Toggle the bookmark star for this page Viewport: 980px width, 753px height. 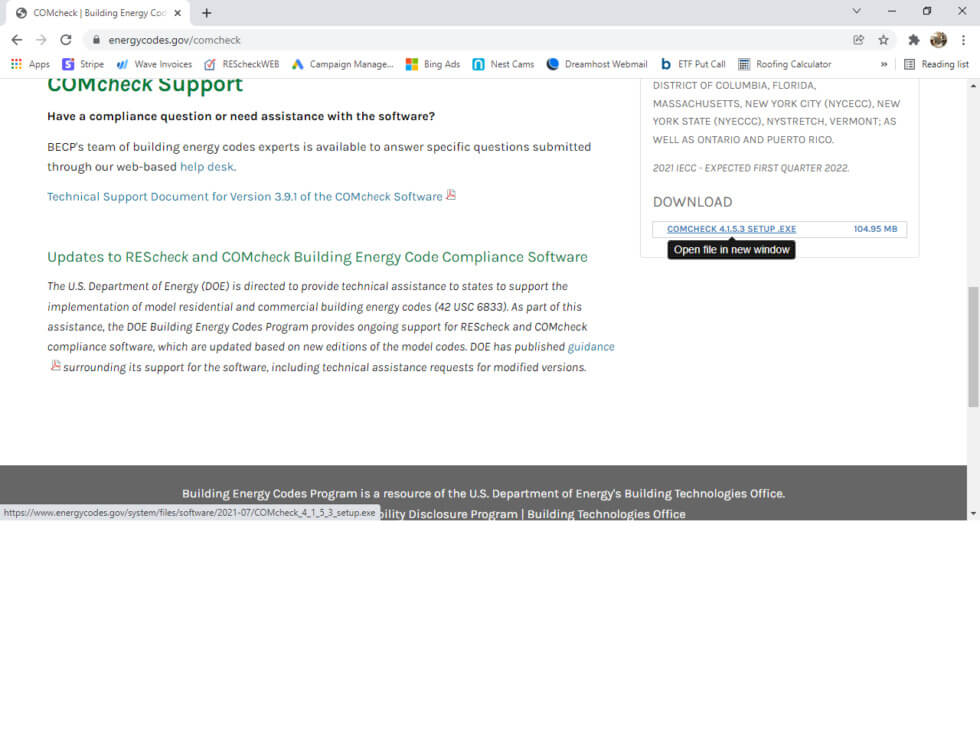(x=881, y=40)
